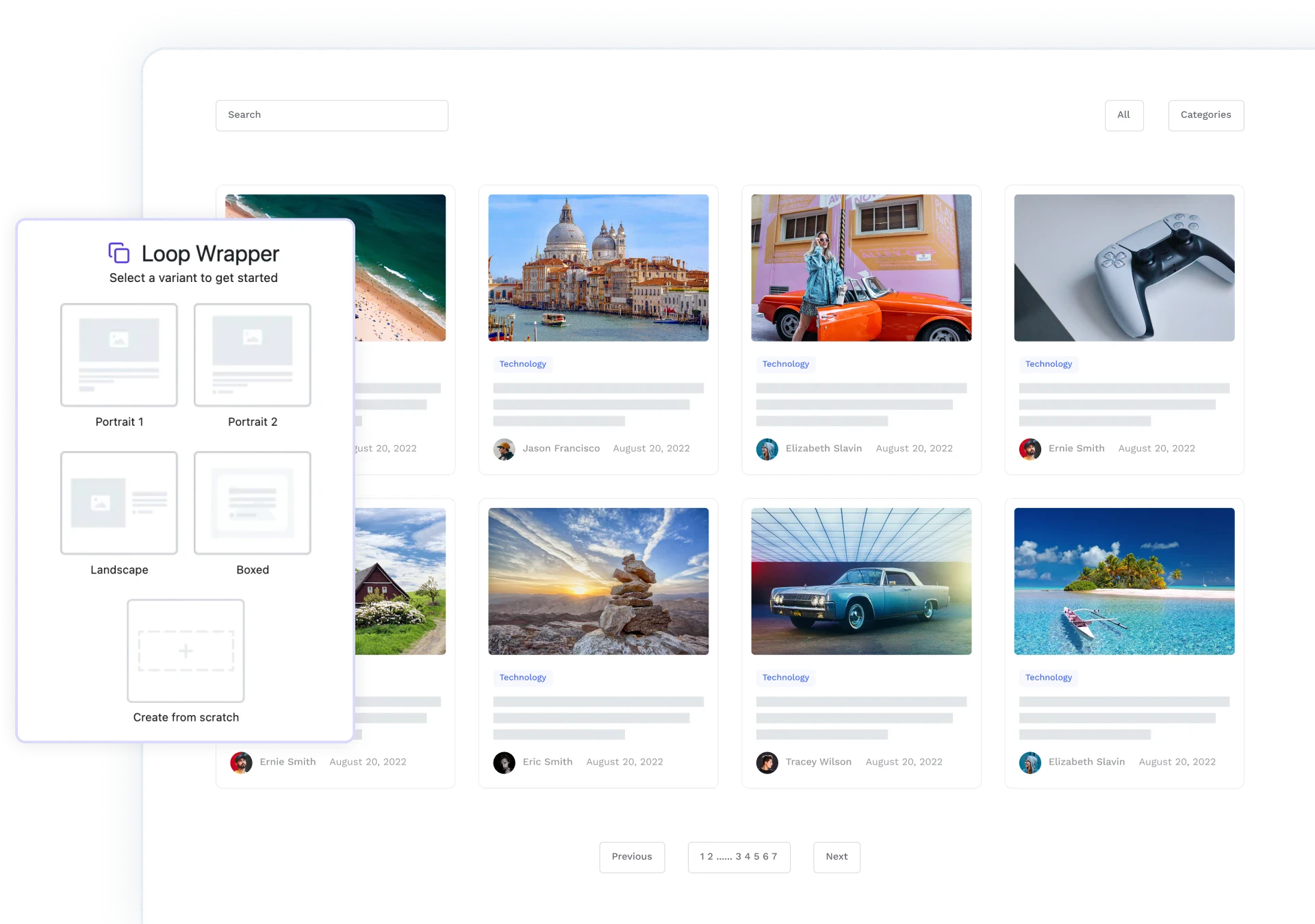The height and width of the screenshot is (924, 1315).
Task: Choose the Landscape variant
Action: click(118, 503)
